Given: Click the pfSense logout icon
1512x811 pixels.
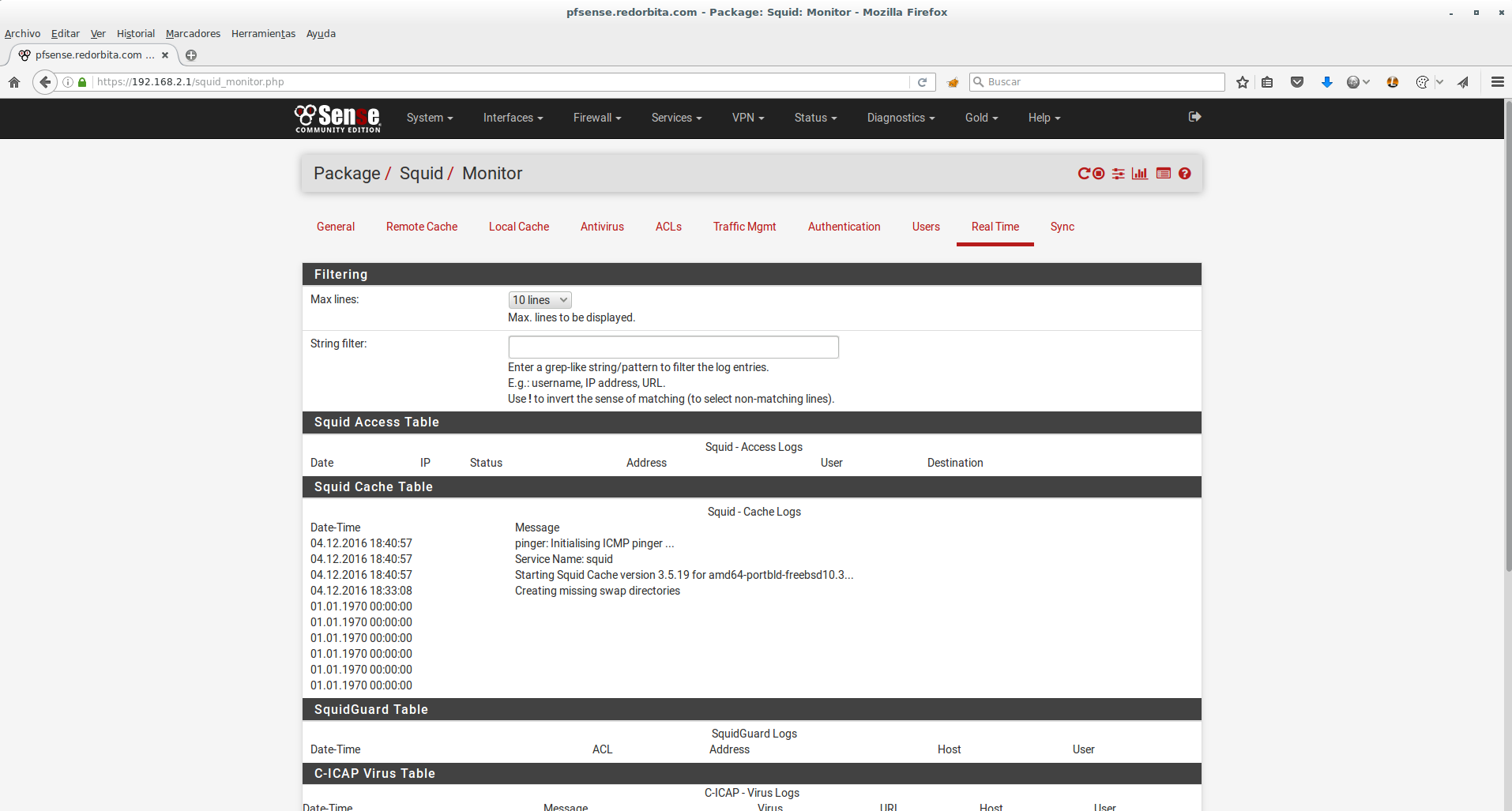Looking at the screenshot, I should pos(1194,117).
